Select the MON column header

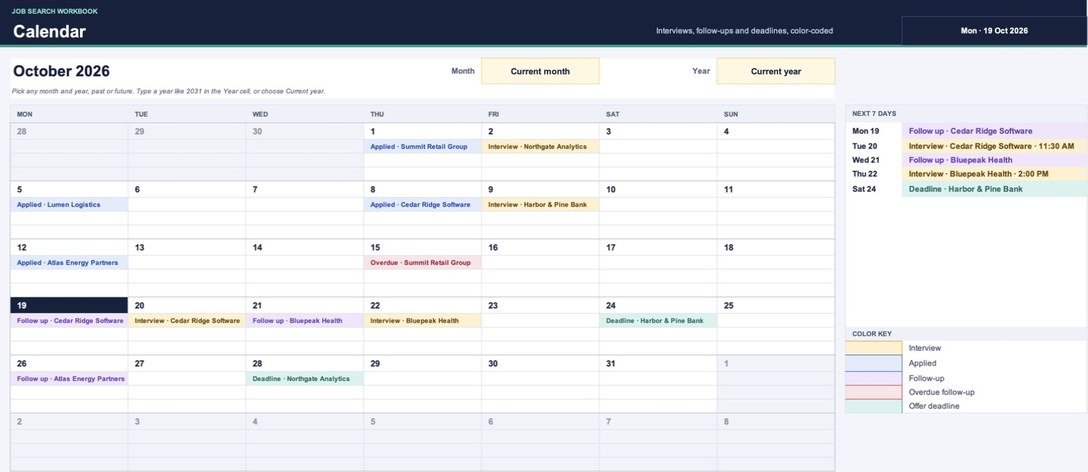coord(69,114)
